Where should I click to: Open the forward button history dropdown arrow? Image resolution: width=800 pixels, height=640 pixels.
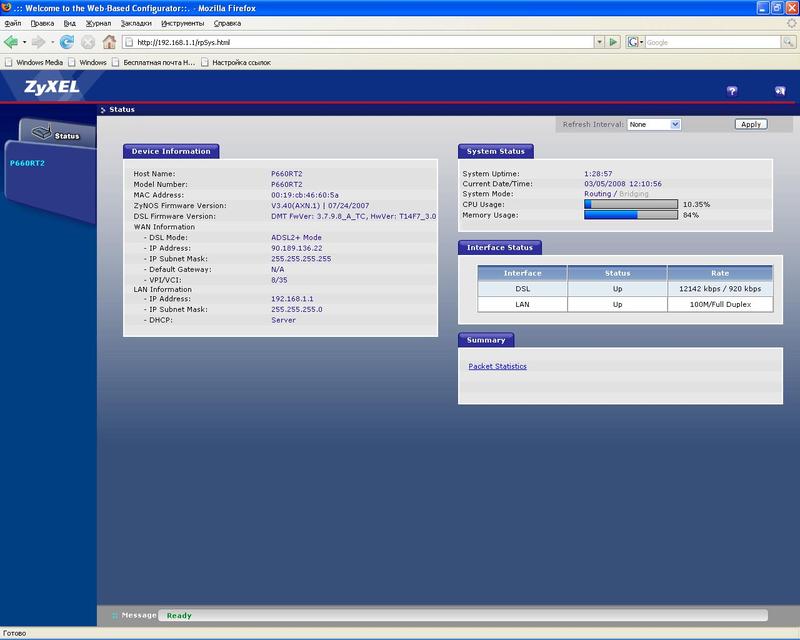52,42
